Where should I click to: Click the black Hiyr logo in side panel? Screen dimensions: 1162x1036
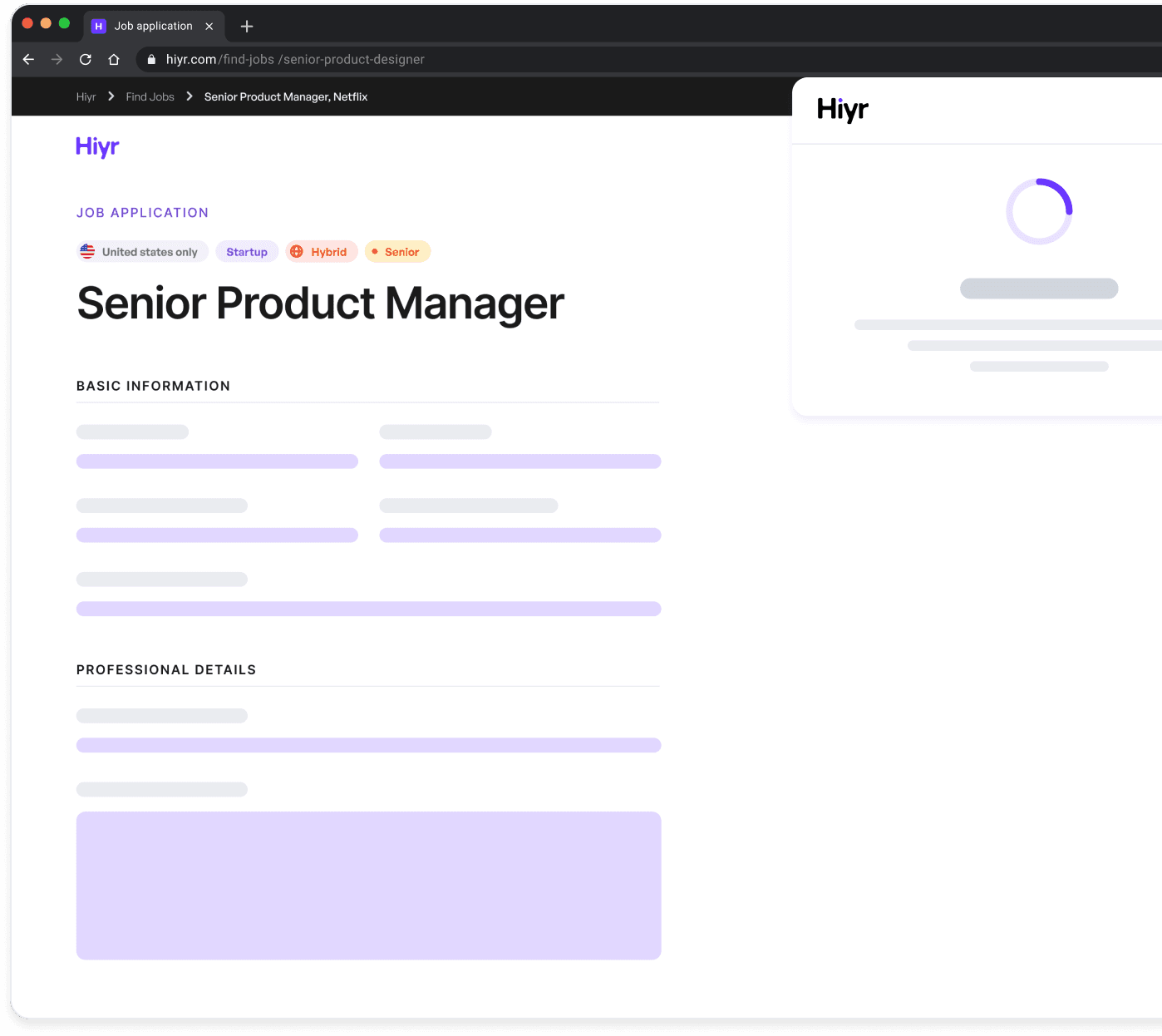(x=843, y=110)
